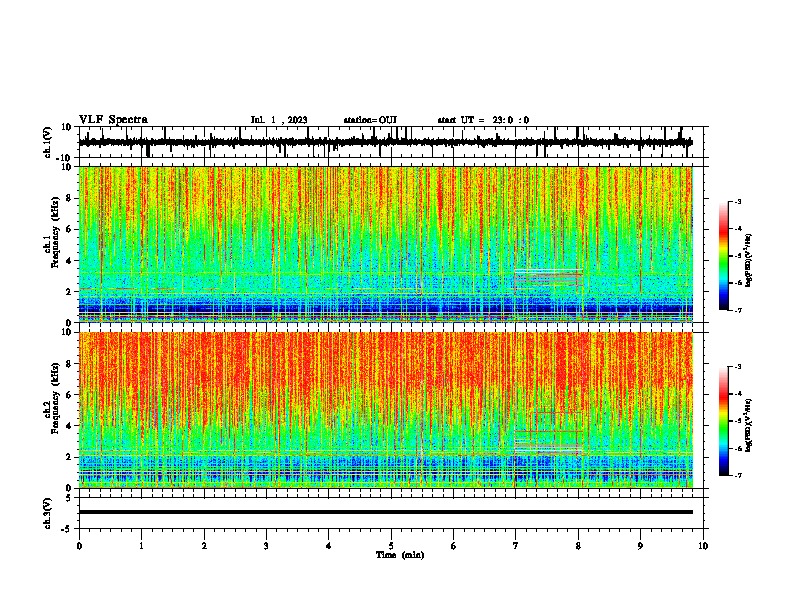This screenshot has height=612, width=792.
Task: Click the "2" kHz tick on ch.1 frequency axis
Action: [70, 291]
